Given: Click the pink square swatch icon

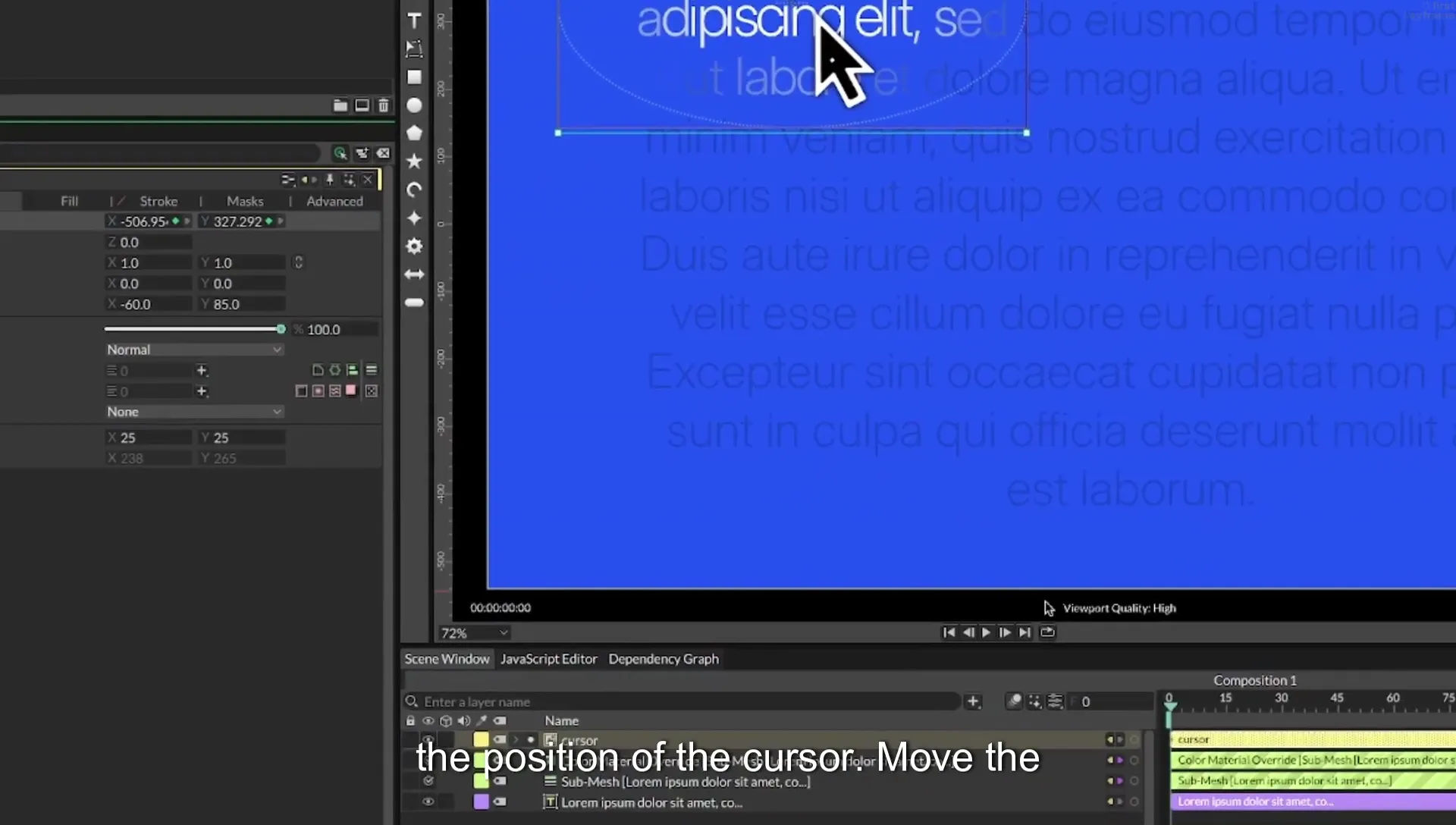Looking at the screenshot, I should pyautogui.click(x=351, y=391).
